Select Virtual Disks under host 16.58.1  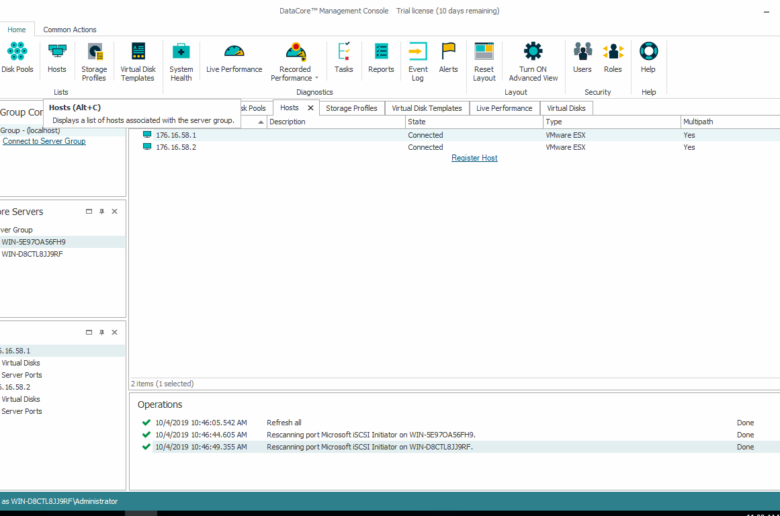[20, 363]
